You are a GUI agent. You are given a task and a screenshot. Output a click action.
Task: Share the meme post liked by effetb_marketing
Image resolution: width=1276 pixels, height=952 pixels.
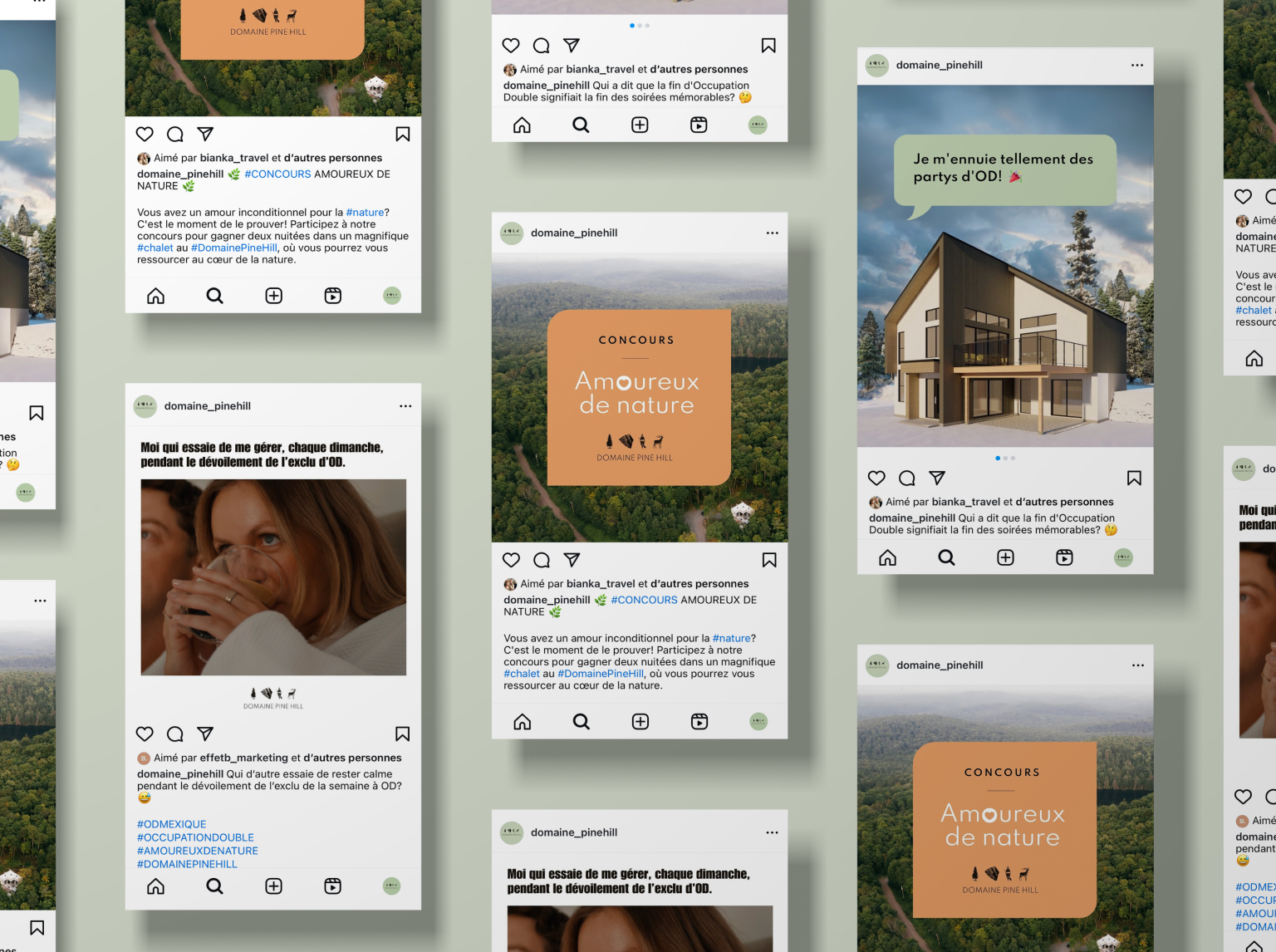[x=205, y=734]
